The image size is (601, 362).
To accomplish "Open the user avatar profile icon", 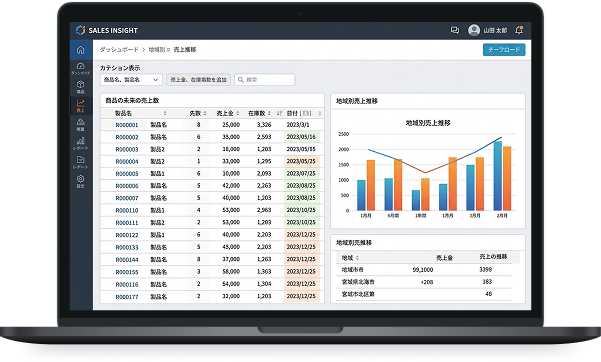I will (x=474, y=30).
